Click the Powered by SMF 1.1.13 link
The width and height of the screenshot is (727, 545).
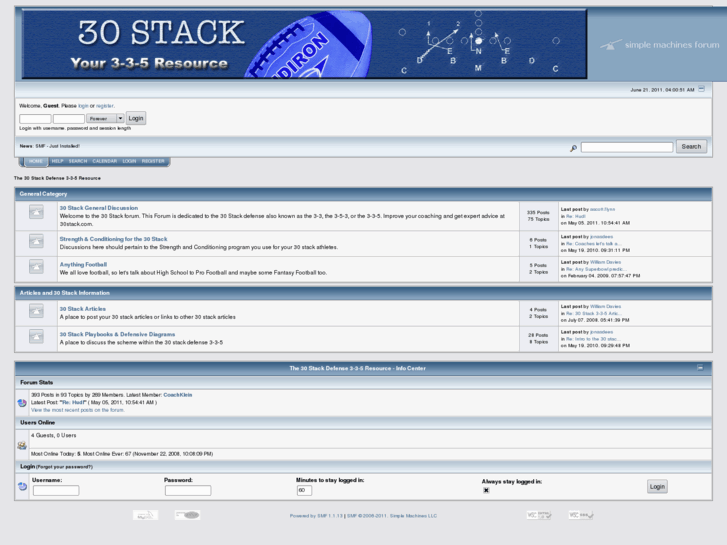(x=316, y=516)
